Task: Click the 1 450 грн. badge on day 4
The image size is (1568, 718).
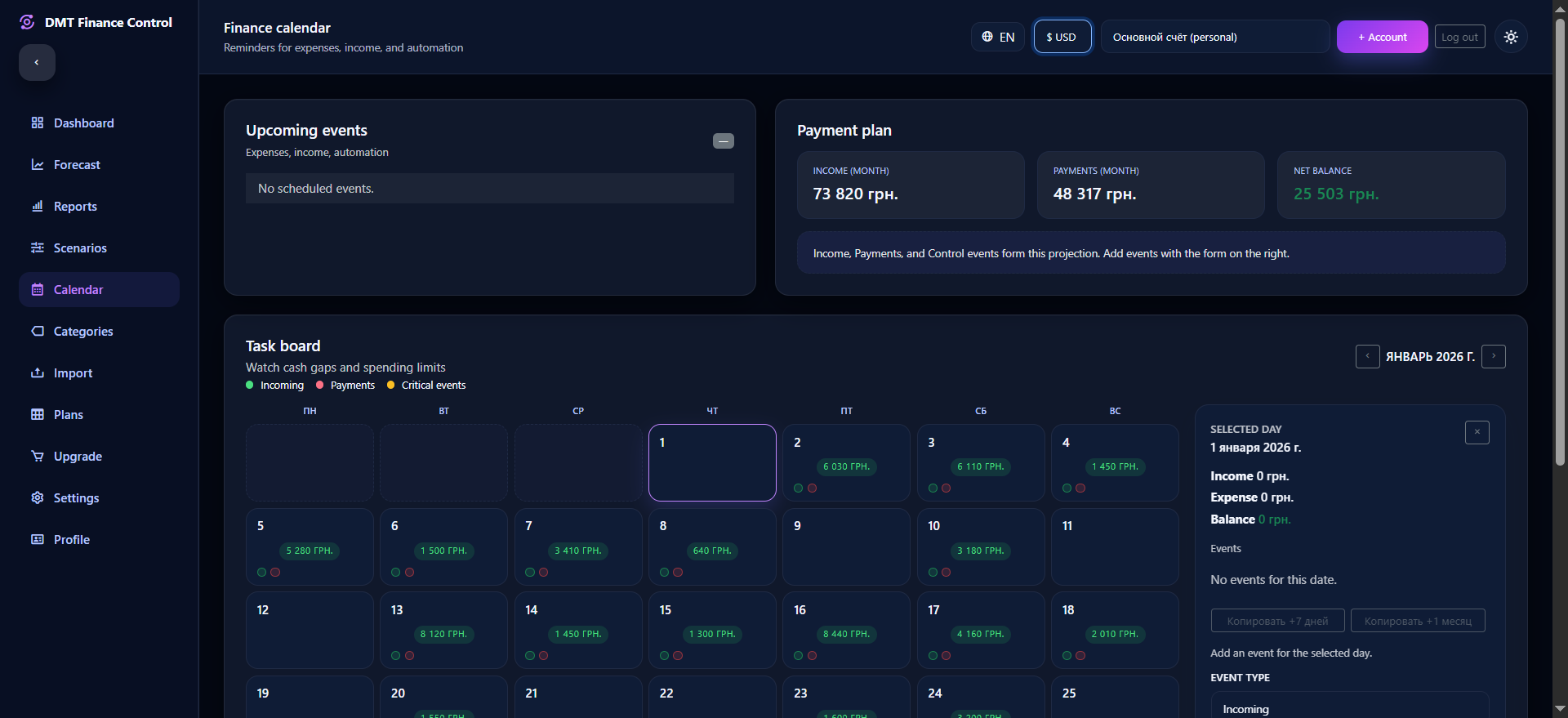Action: 1115,466
